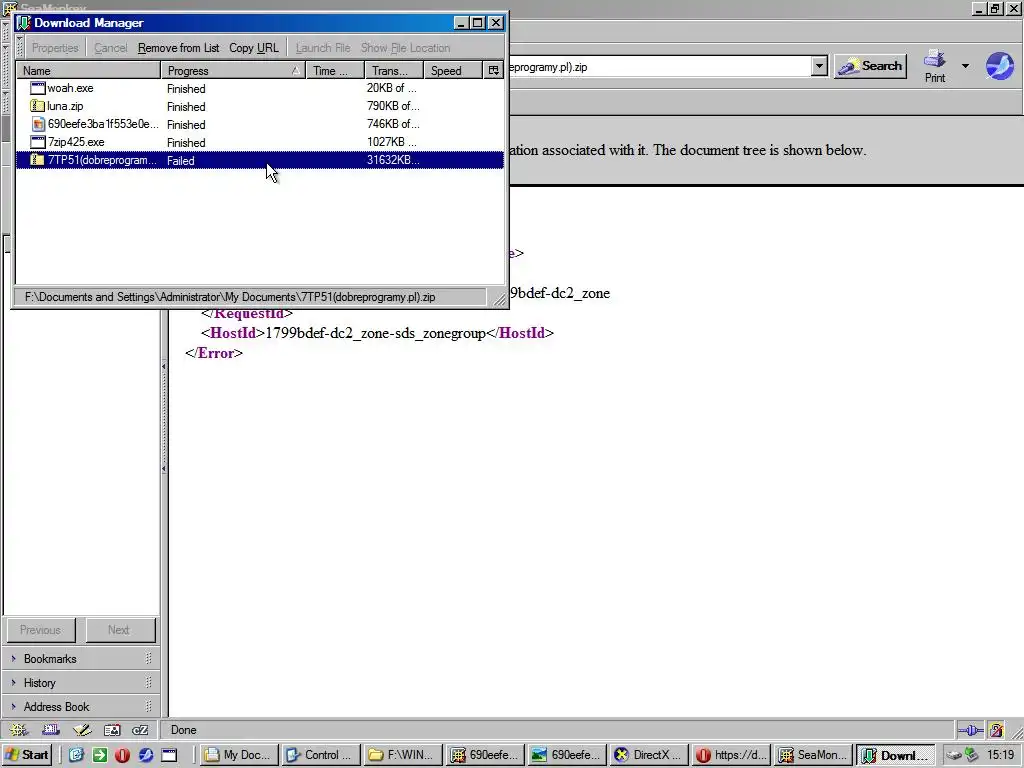
Task: Open the Start menu
Action: [27, 755]
